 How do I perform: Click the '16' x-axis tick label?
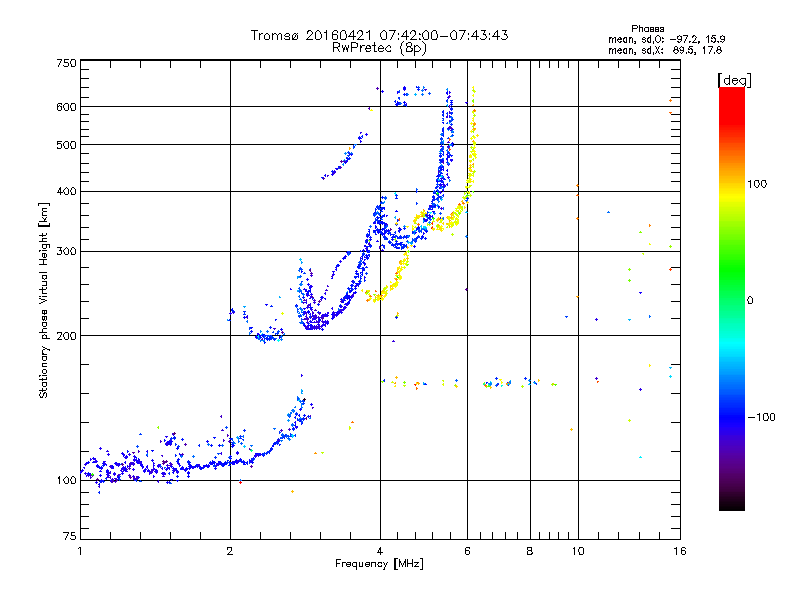[x=680, y=551]
